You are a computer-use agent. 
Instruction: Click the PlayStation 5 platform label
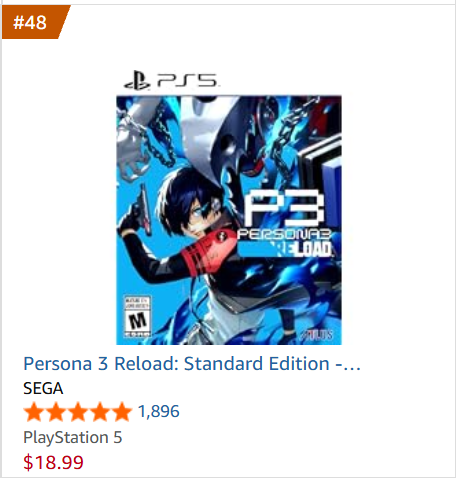[x=73, y=438]
